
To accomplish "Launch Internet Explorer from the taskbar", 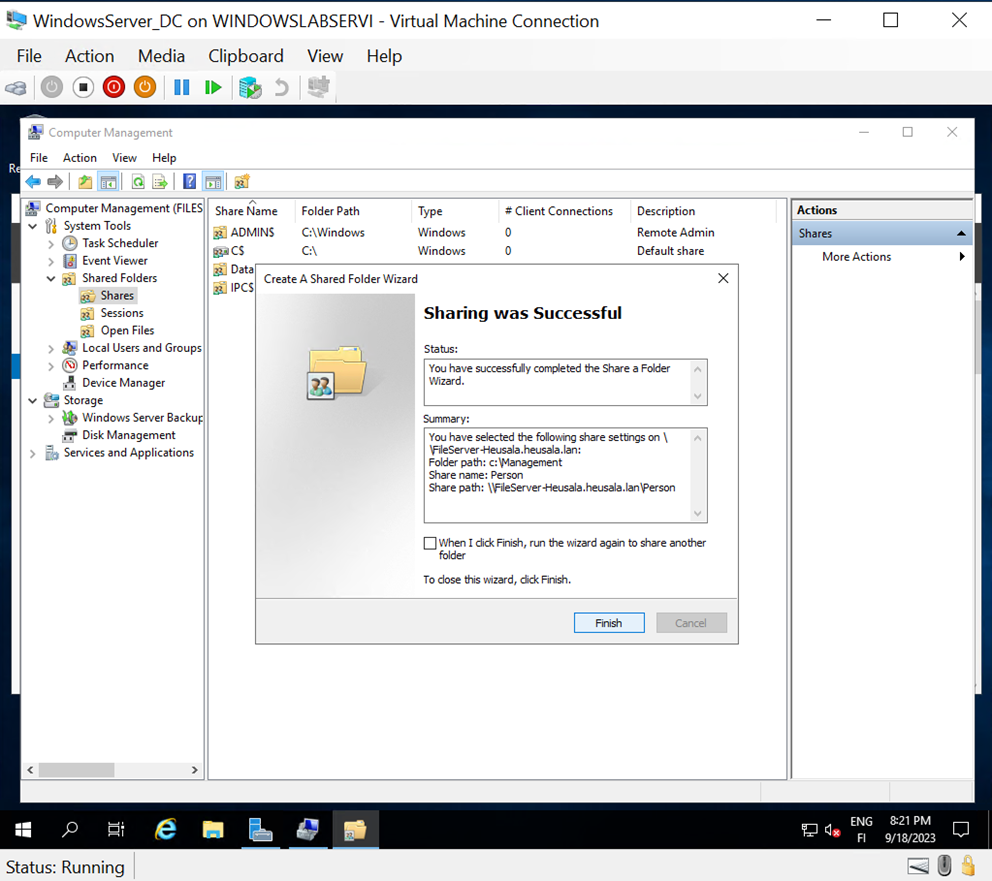I will coord(165,829).
